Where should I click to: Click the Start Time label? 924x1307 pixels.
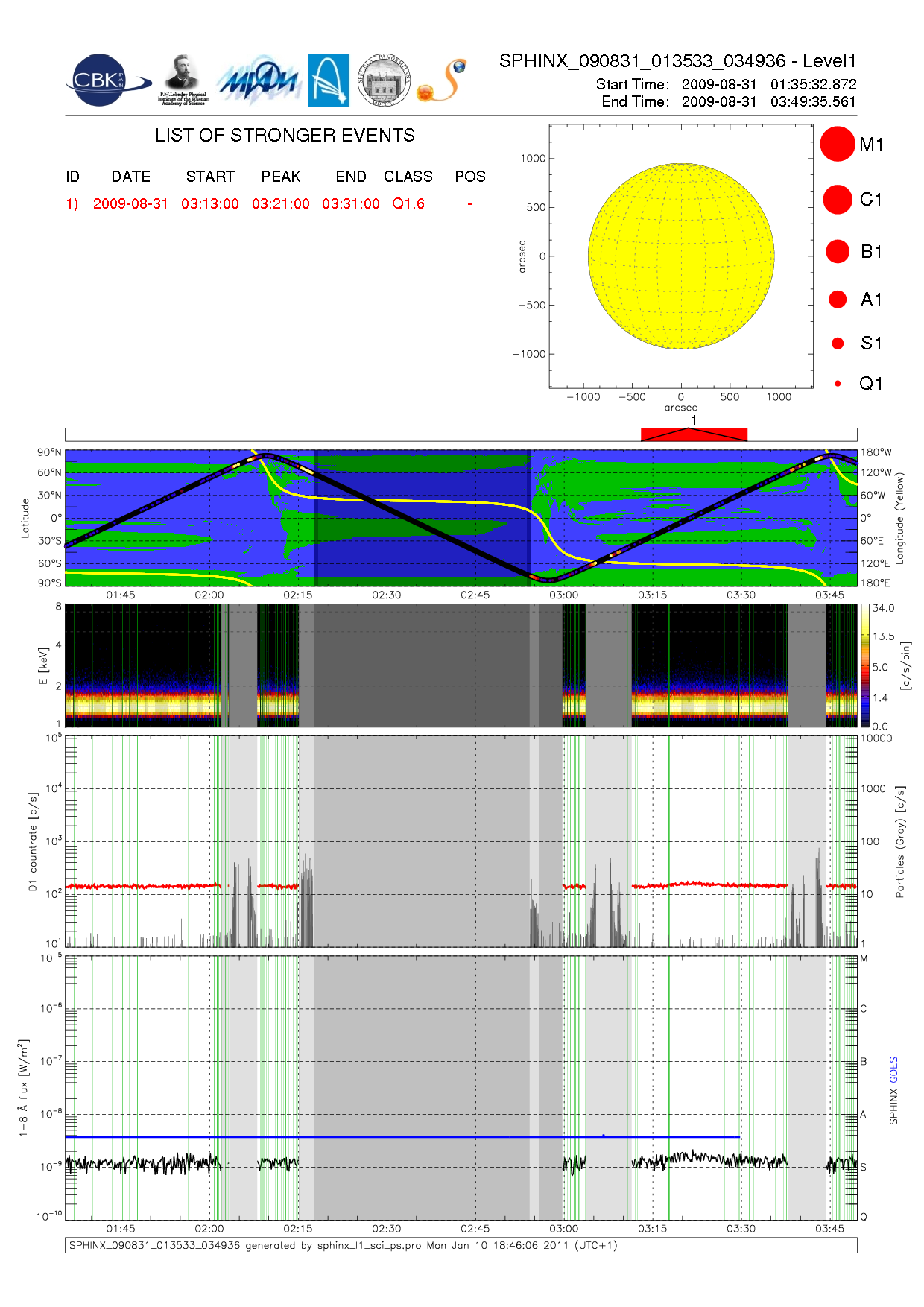[633, 84]
